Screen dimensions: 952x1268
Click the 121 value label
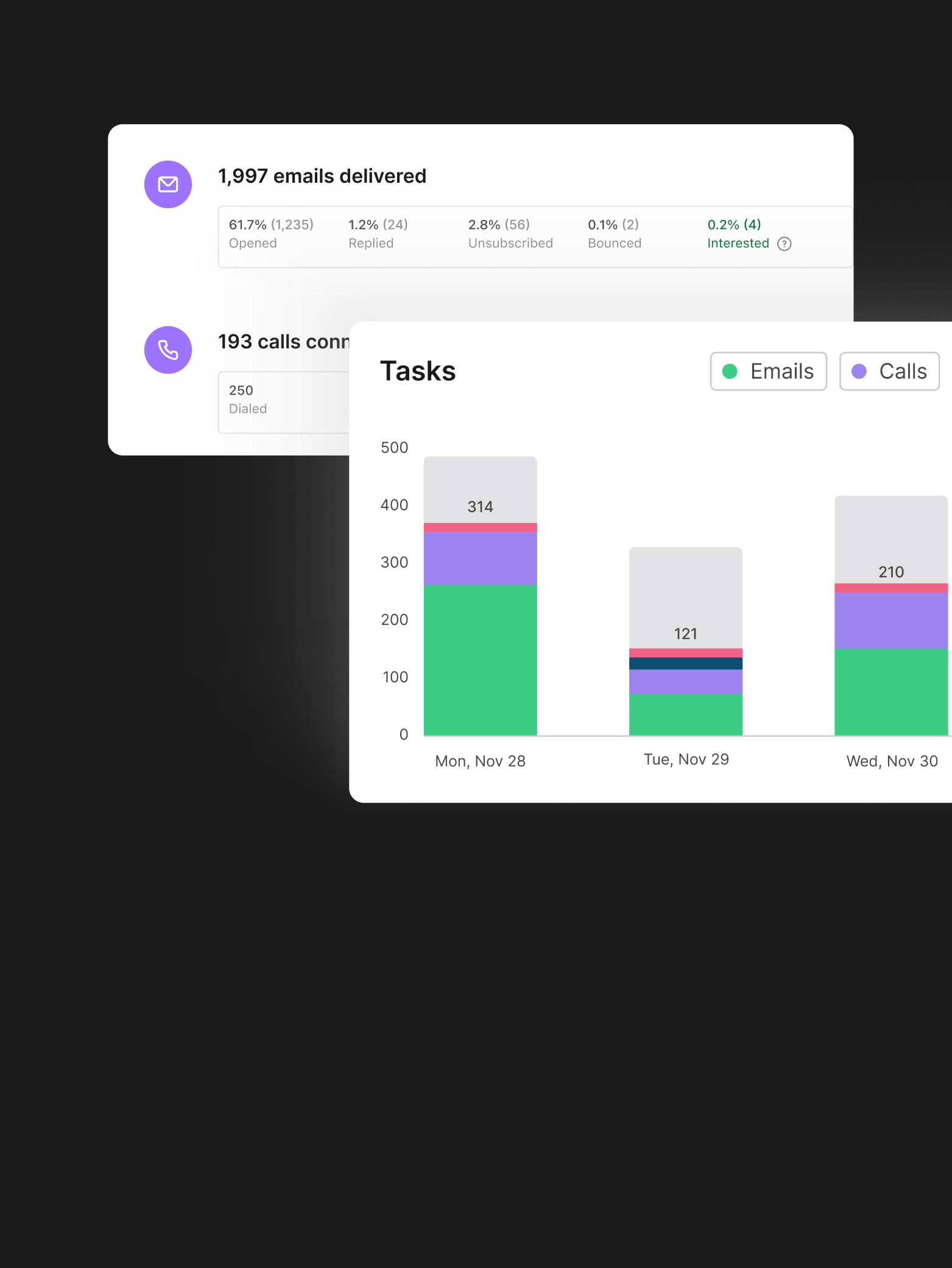click(686, 634)
